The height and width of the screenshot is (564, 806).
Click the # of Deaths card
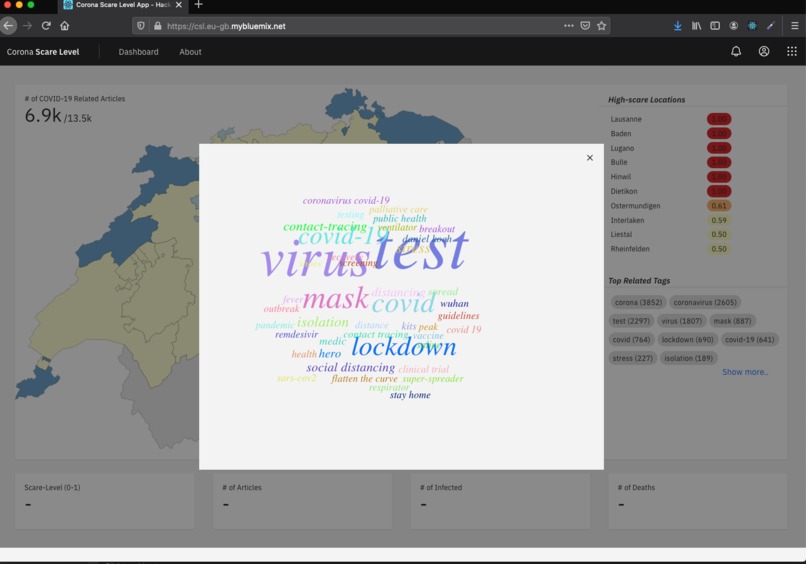[698, 501]
